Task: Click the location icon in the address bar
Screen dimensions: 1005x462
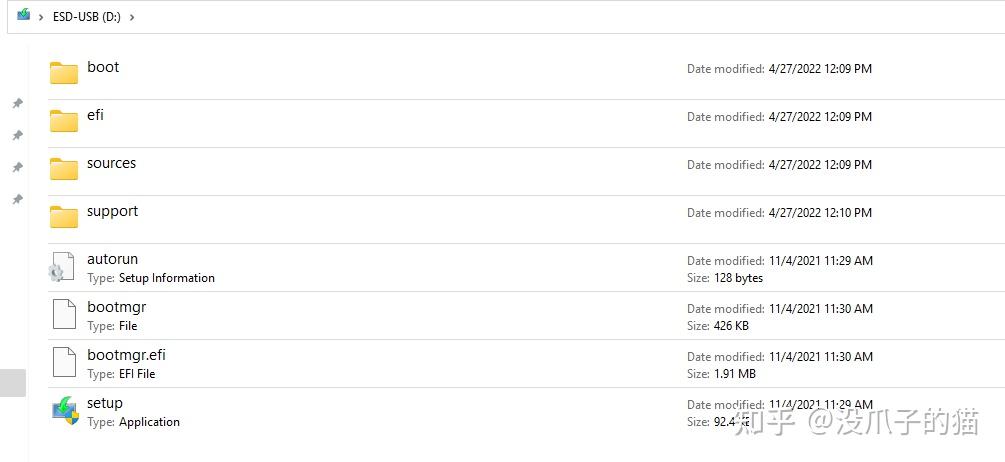Action: [23, 15]
